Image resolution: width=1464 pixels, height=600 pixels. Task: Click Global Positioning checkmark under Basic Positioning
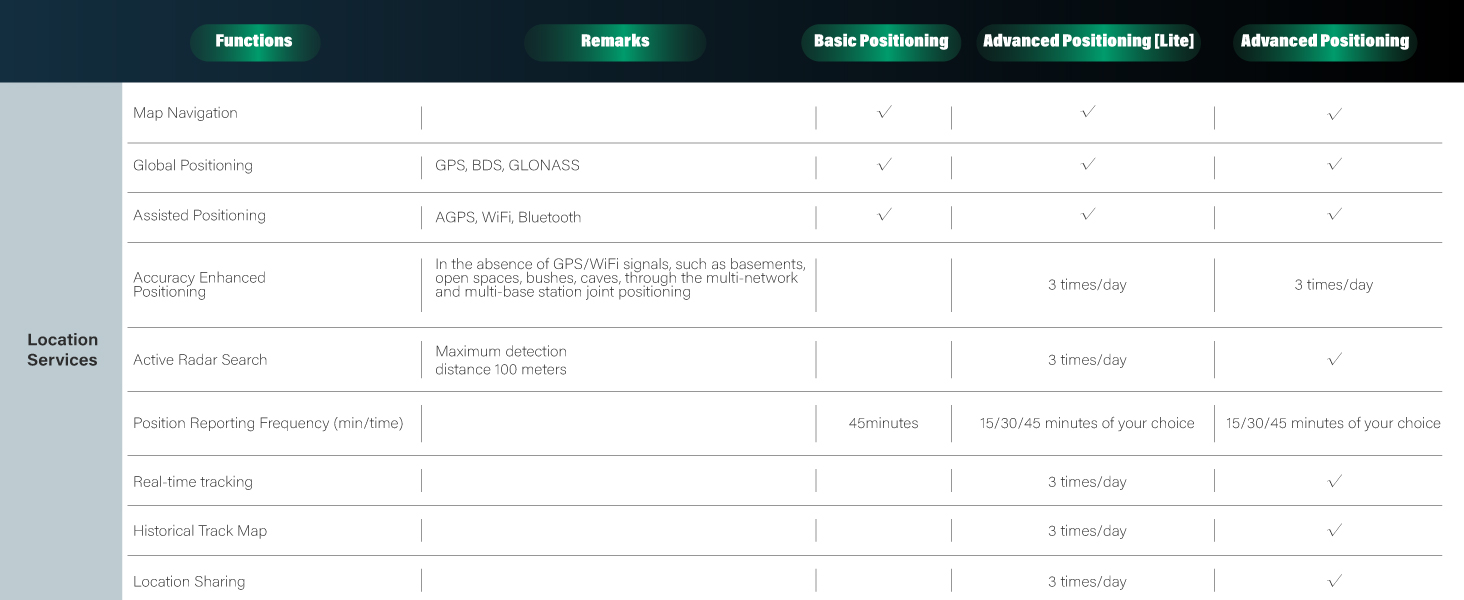click(884, 164)
